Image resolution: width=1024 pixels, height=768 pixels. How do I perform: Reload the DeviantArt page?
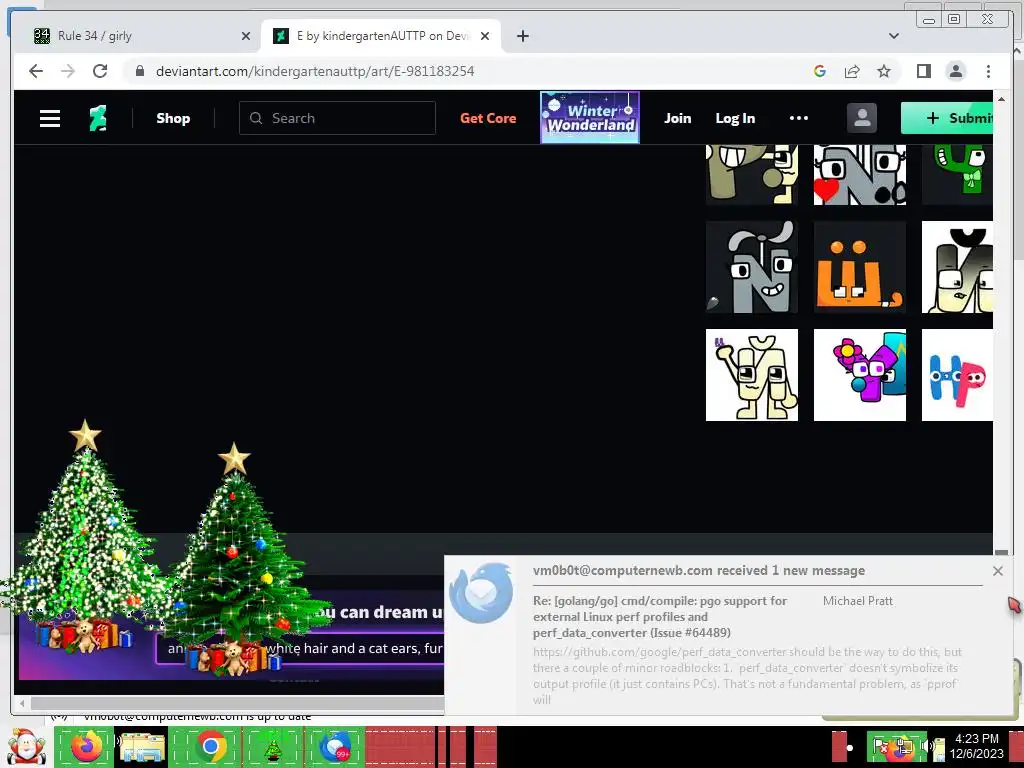click(100, 71)
